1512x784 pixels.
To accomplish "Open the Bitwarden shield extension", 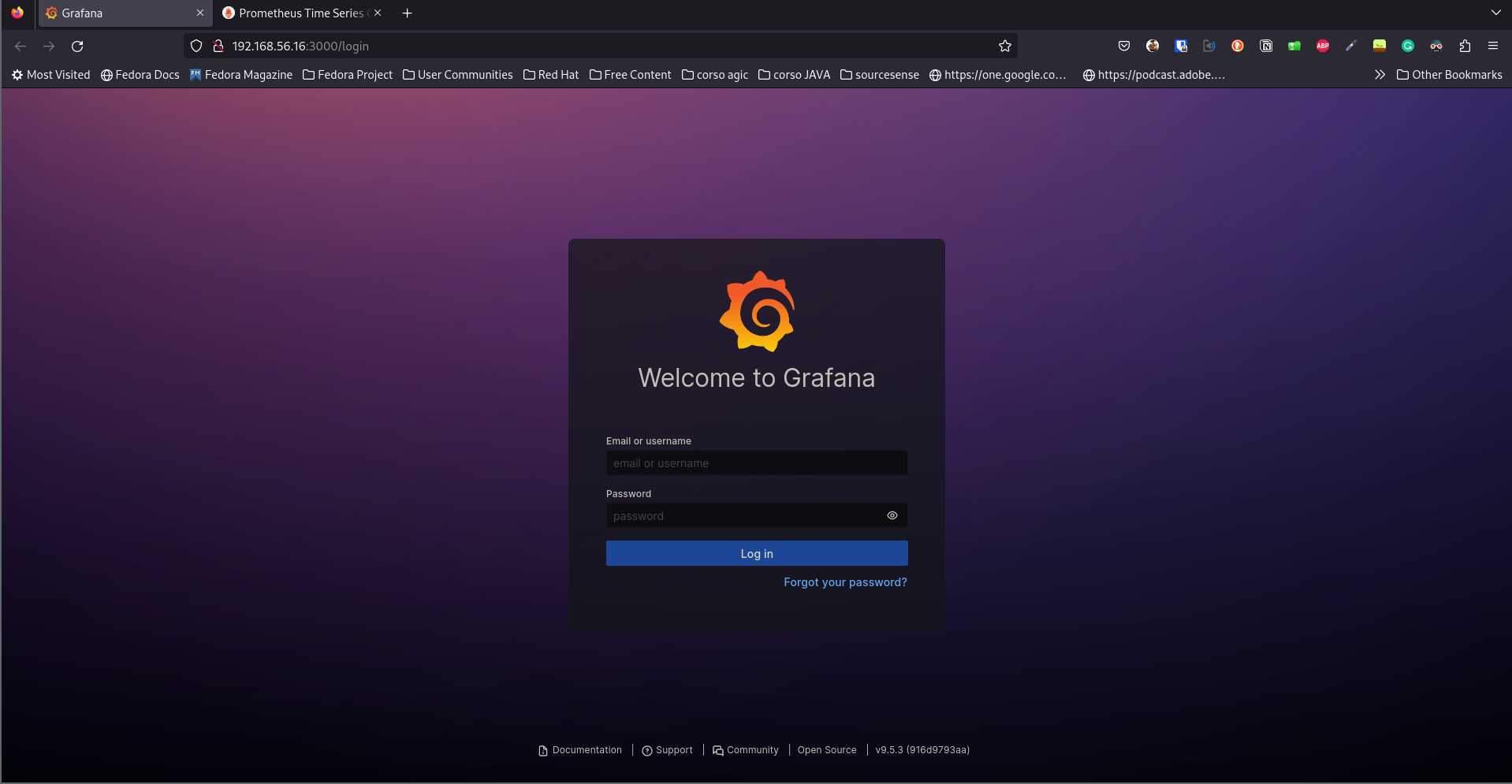I will pos(1181,46).
